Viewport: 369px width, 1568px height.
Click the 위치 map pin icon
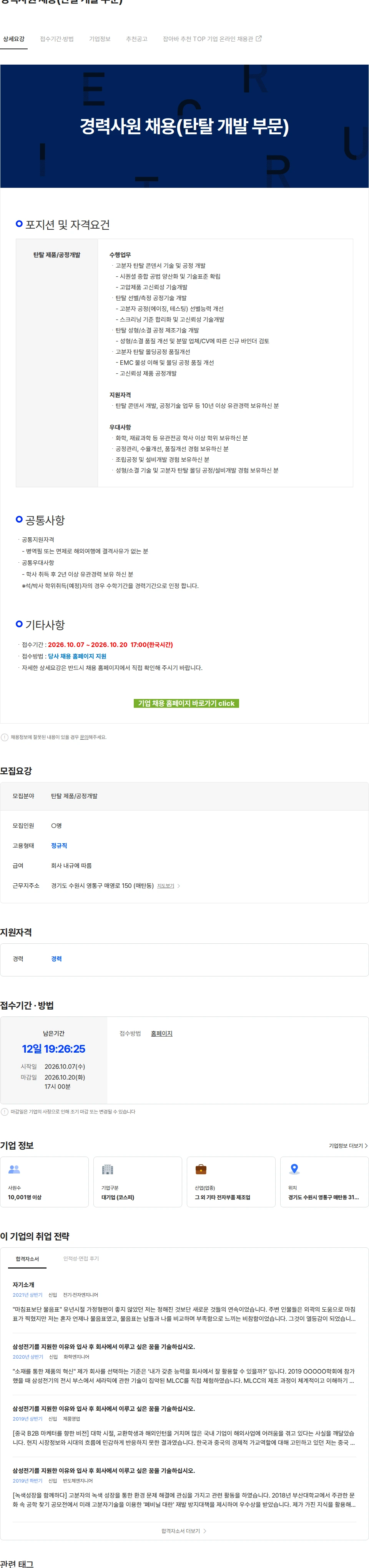(x=294, y=1169)
